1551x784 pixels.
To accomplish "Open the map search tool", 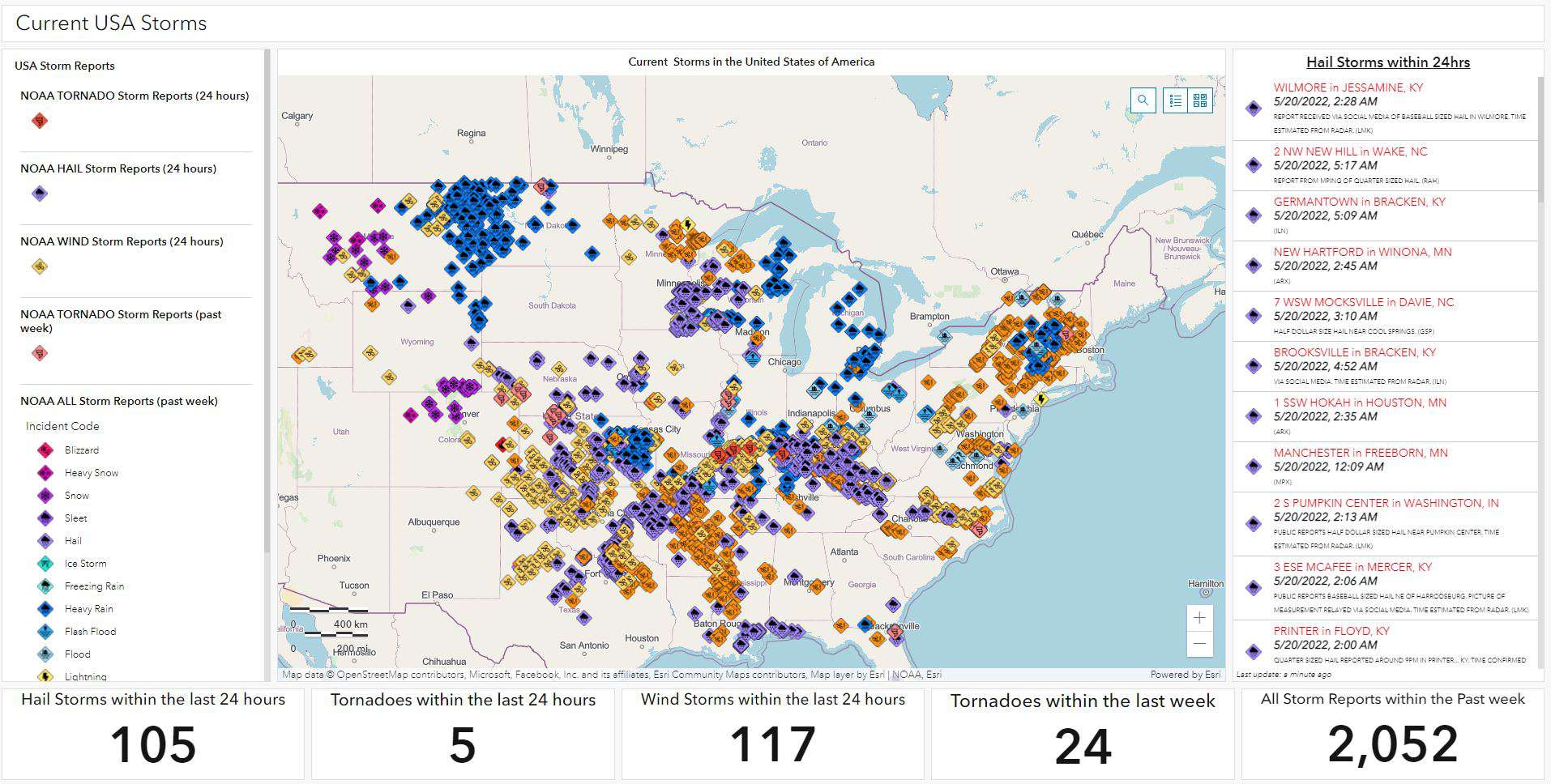I will tap(1143, 100).
